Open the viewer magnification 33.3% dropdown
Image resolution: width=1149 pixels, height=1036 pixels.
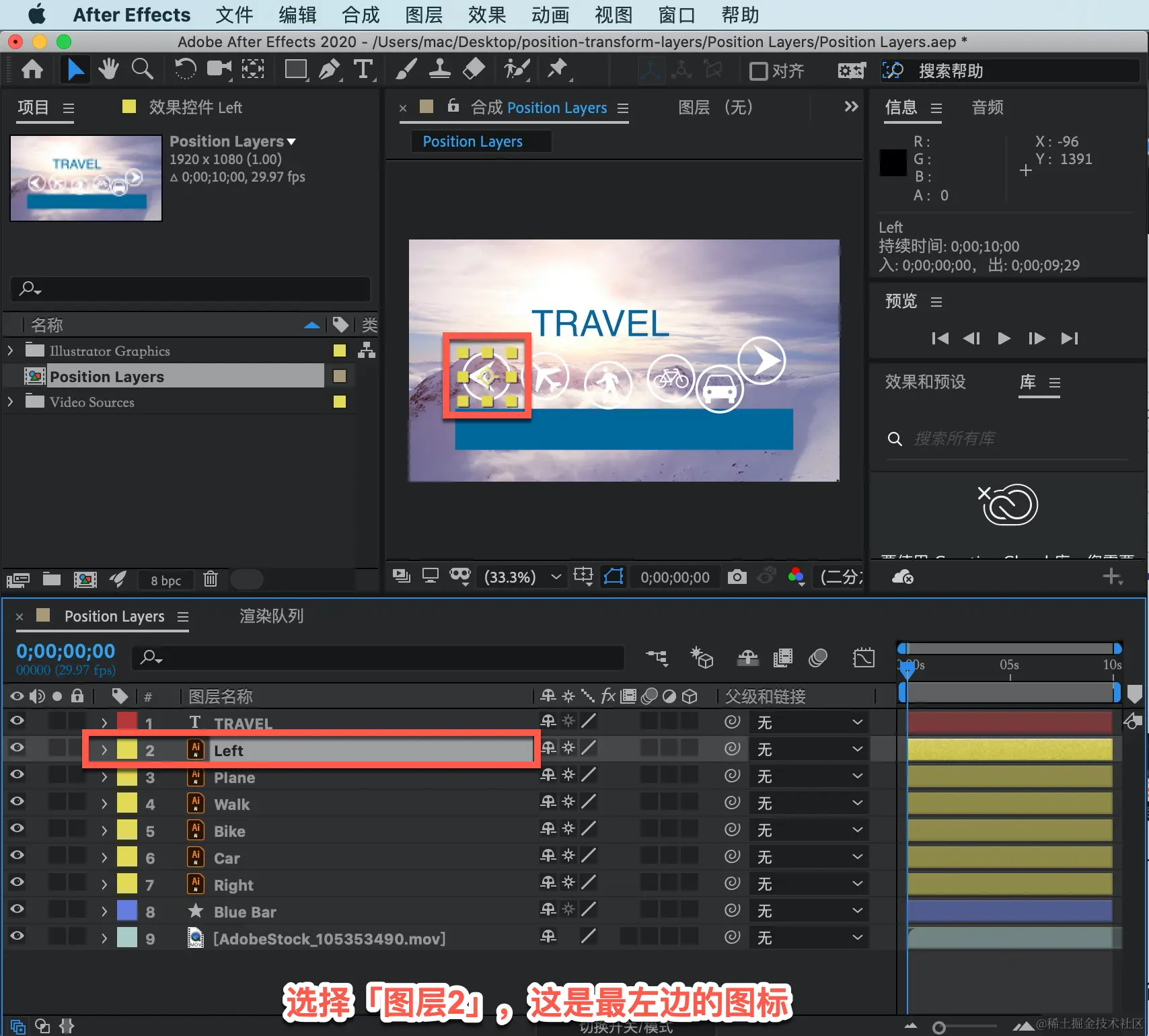522,577
